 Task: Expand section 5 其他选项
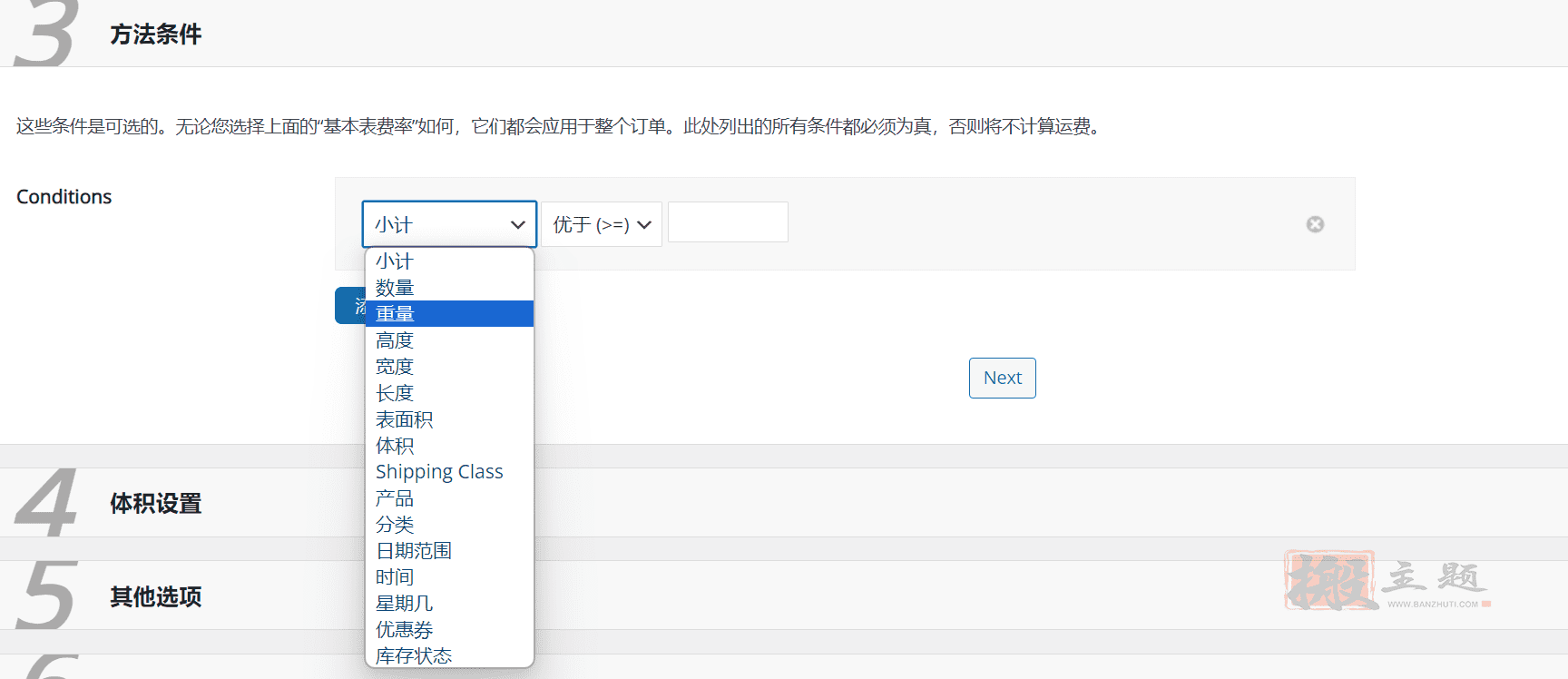tap(784, 595)
